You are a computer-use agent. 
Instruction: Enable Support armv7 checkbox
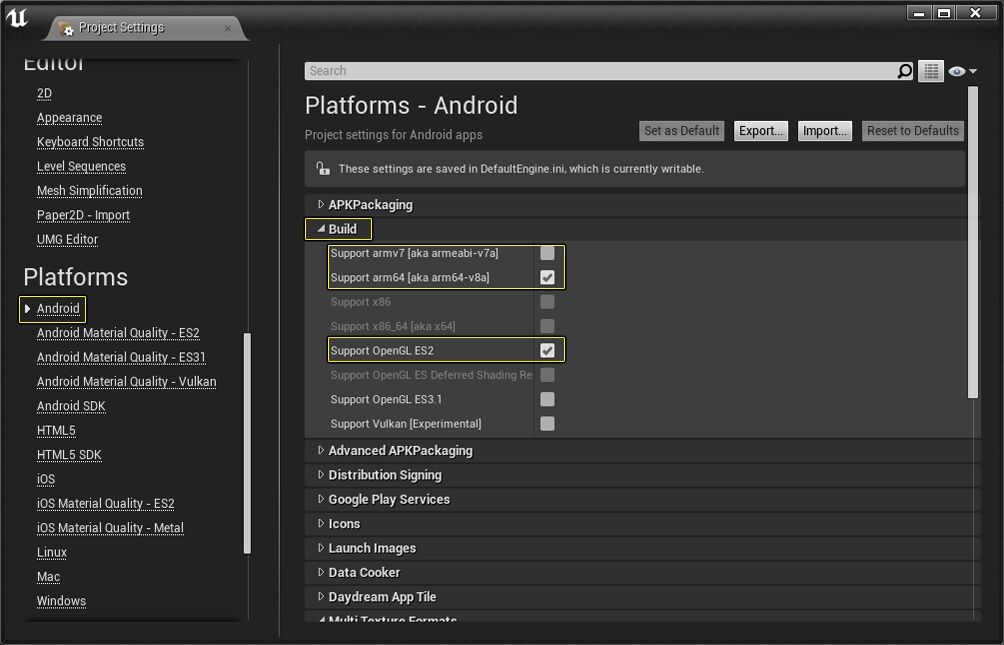coord(547,253)
